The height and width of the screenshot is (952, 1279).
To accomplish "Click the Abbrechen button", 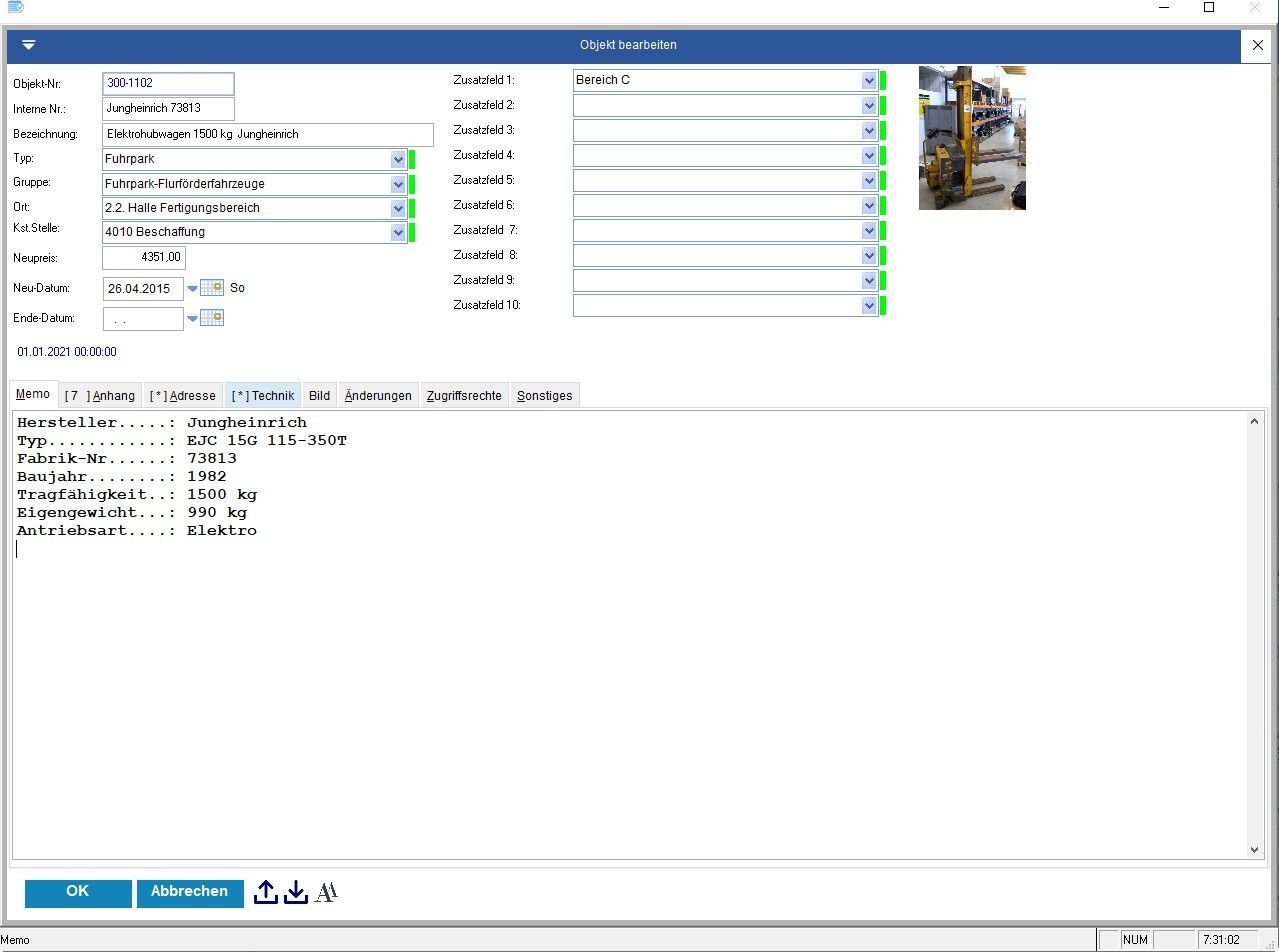I will point(190,892).
